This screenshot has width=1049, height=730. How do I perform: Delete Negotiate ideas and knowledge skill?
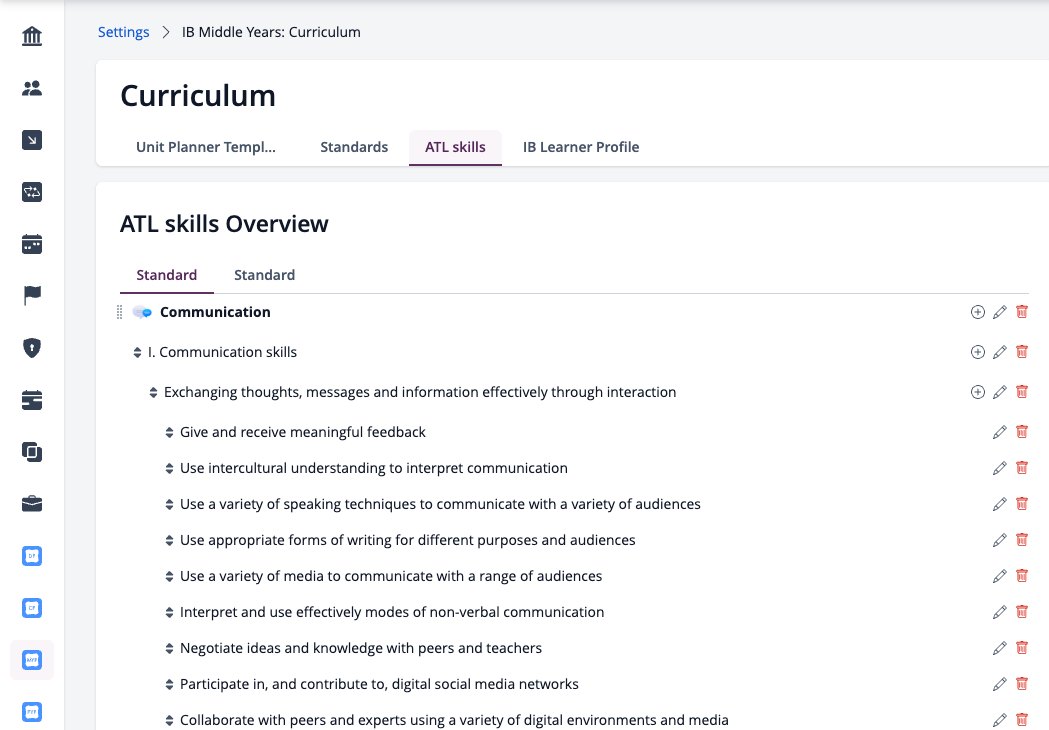pos(1022,648)
